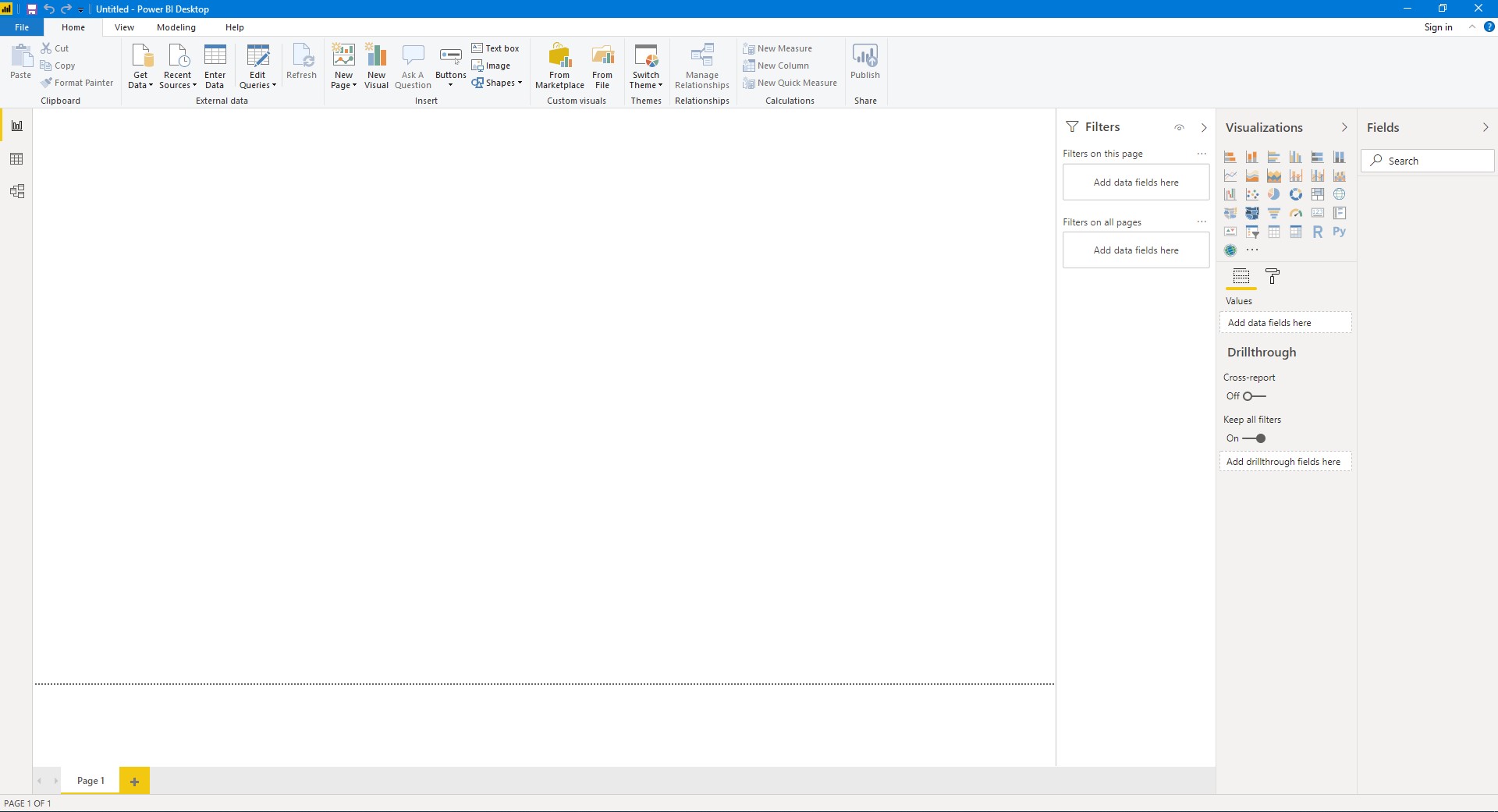Open more visuals ellipsis in Visualizations
Image resolution: width=1498 pixels, height=812 pixels.
1252,250
